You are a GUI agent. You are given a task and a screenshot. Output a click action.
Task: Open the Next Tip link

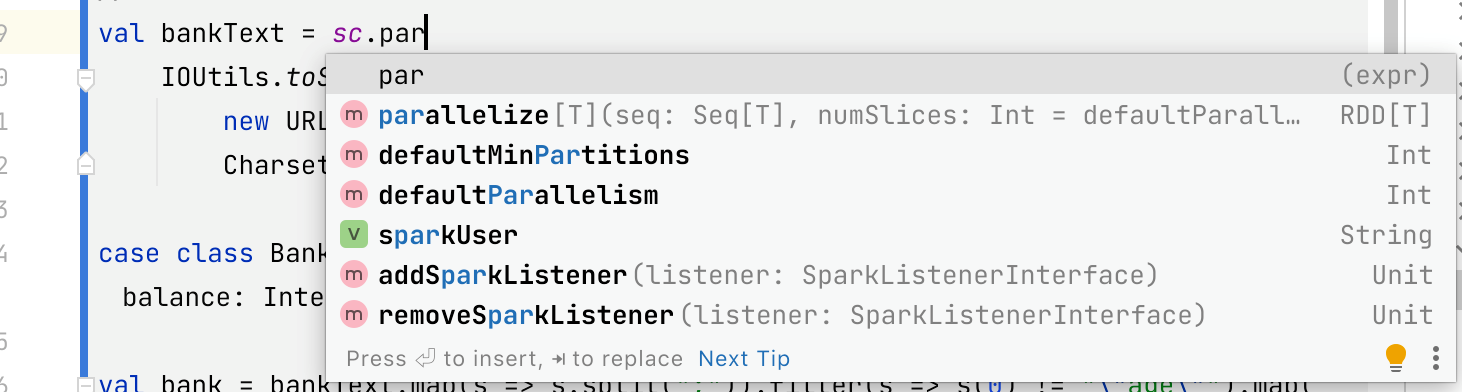(744, 358)
